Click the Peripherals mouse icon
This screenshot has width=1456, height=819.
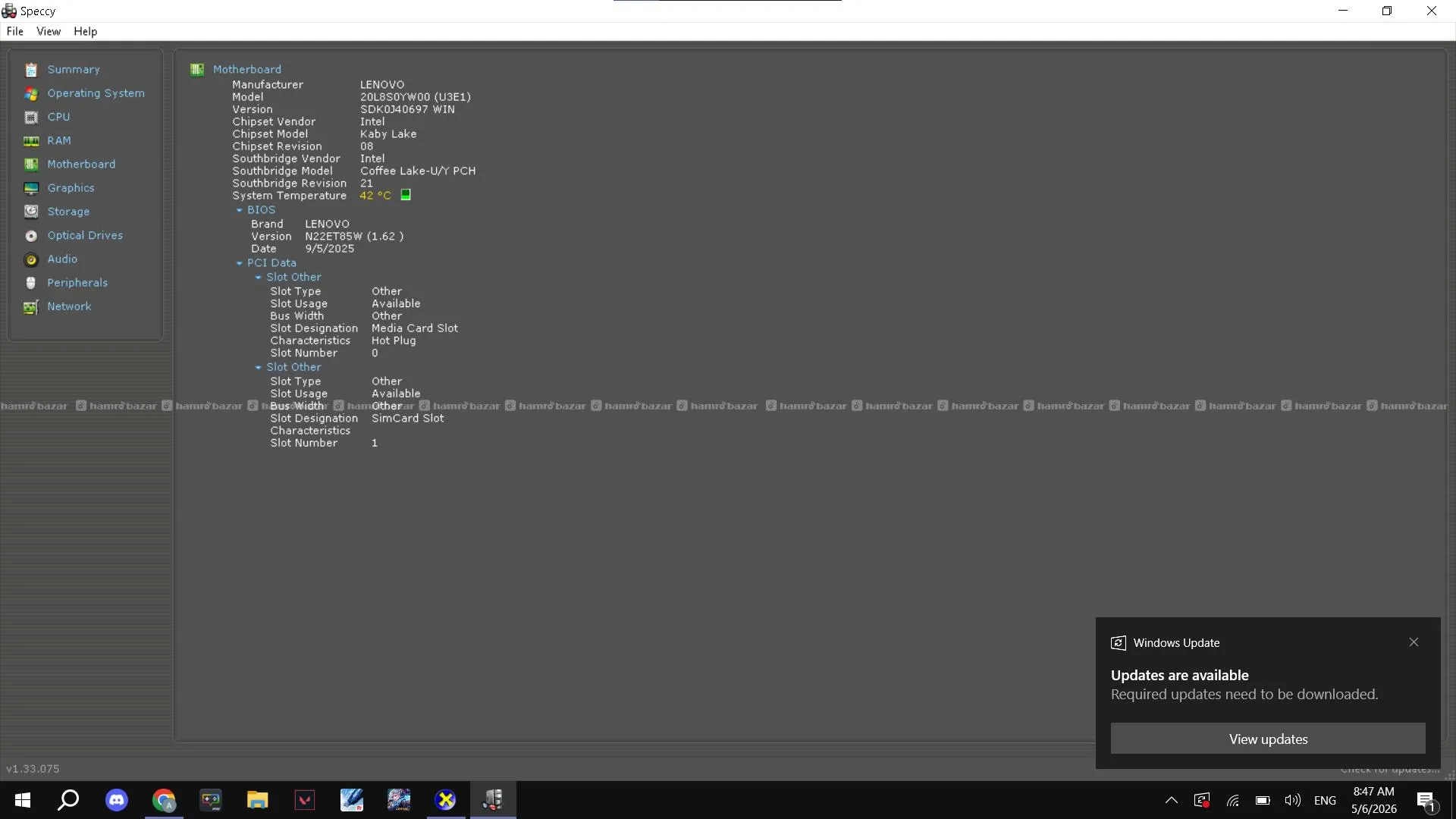31,283
